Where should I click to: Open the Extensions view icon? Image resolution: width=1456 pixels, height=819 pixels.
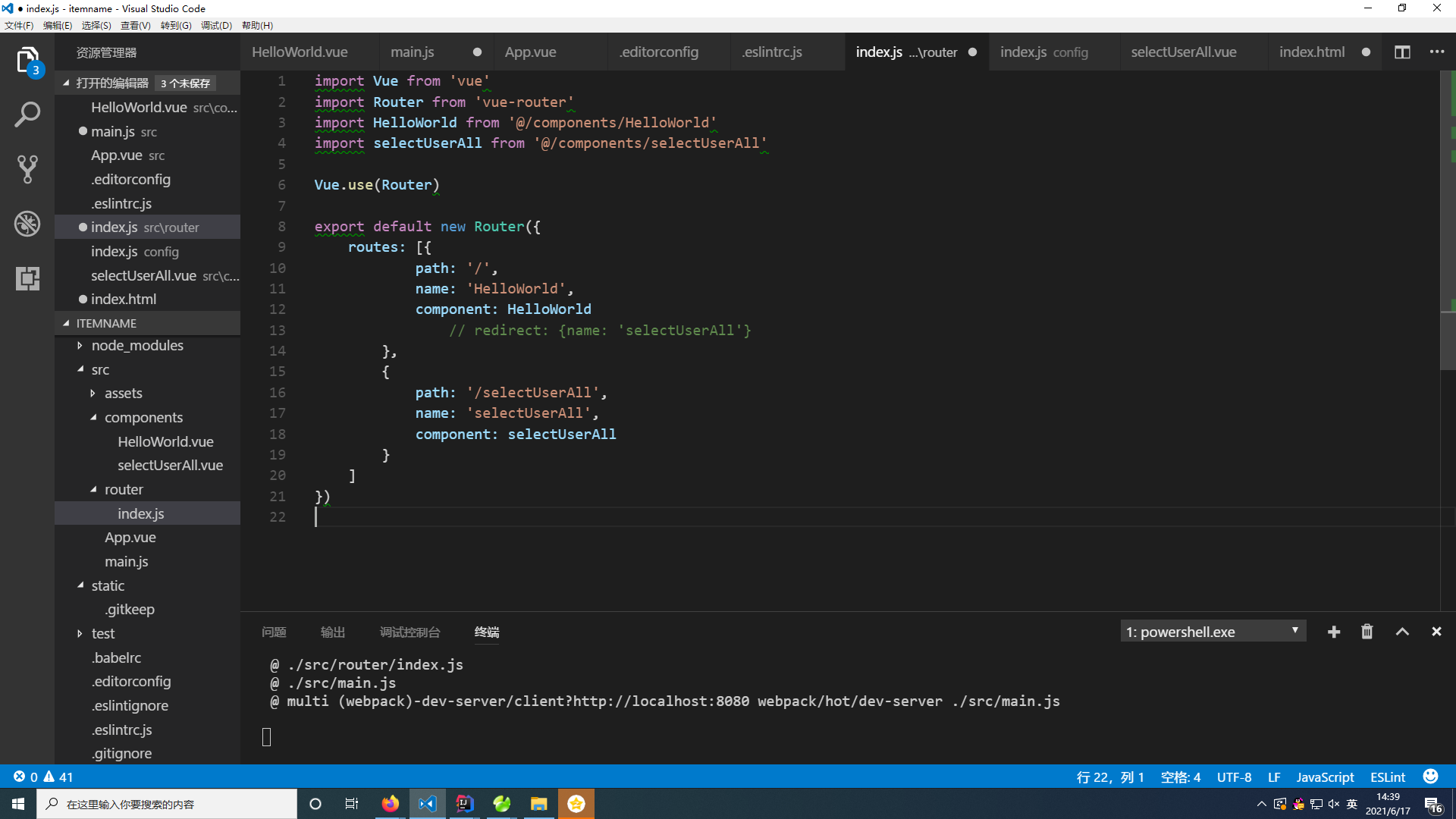coord(27,278)
